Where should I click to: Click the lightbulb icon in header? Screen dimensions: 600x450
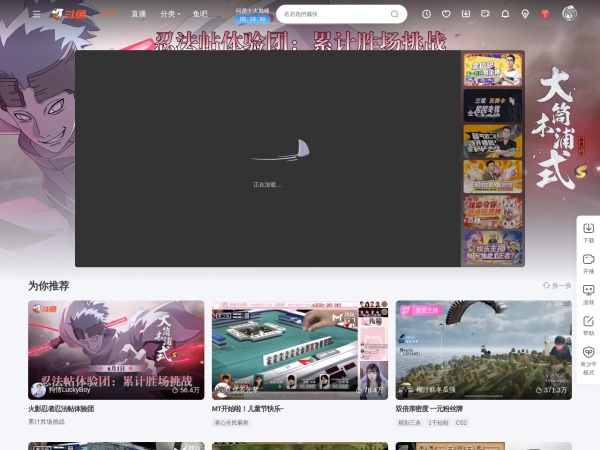[525, 14]
